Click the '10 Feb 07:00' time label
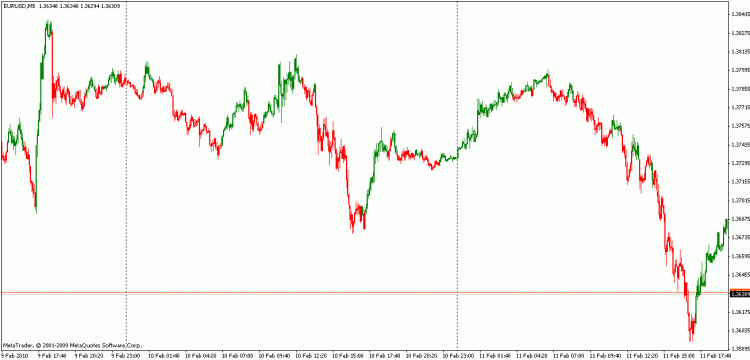 [237, 356]
